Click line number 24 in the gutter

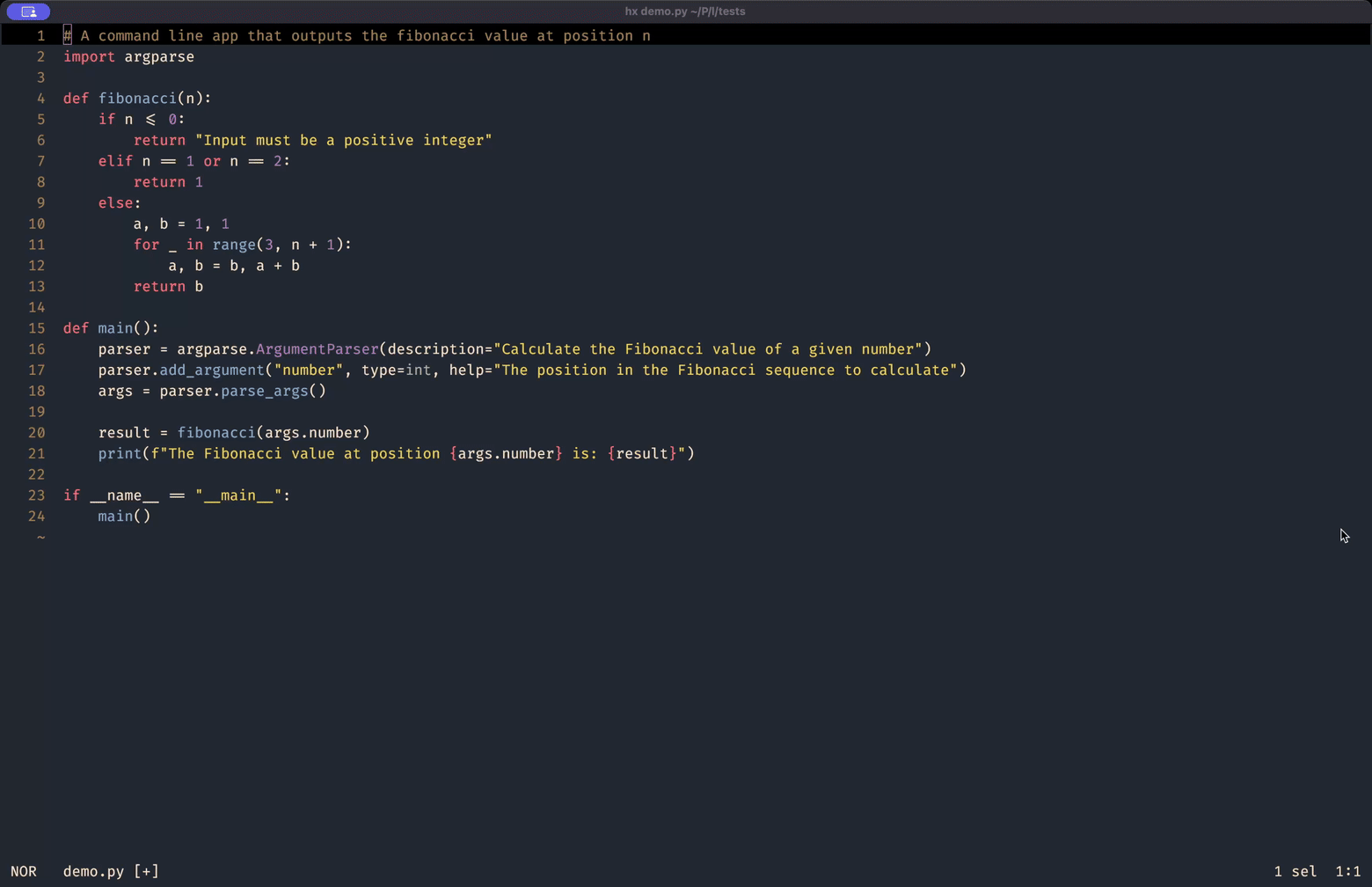[36, 517]
